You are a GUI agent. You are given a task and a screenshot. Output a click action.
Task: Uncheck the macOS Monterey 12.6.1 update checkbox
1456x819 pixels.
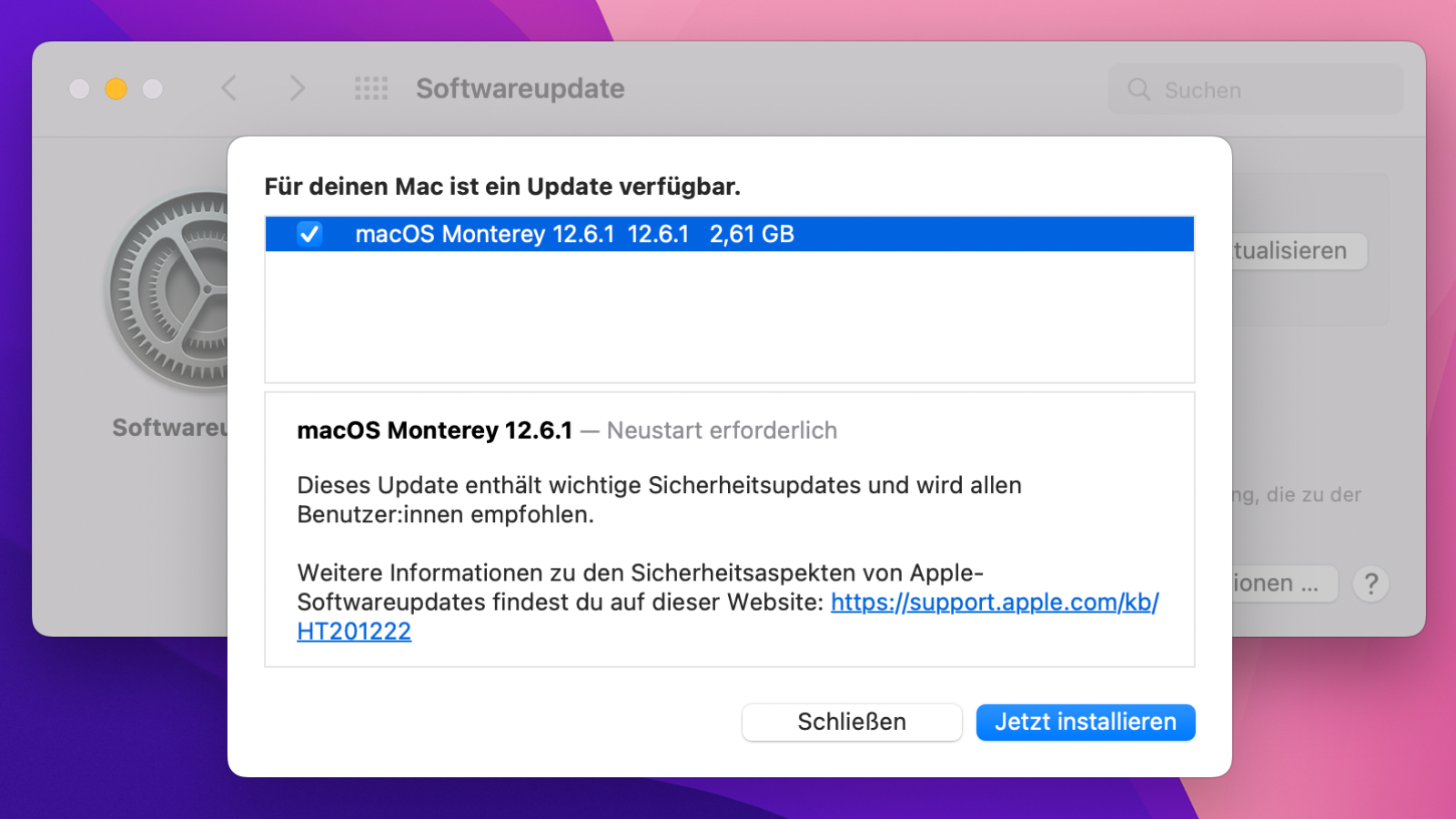point(309,234)
